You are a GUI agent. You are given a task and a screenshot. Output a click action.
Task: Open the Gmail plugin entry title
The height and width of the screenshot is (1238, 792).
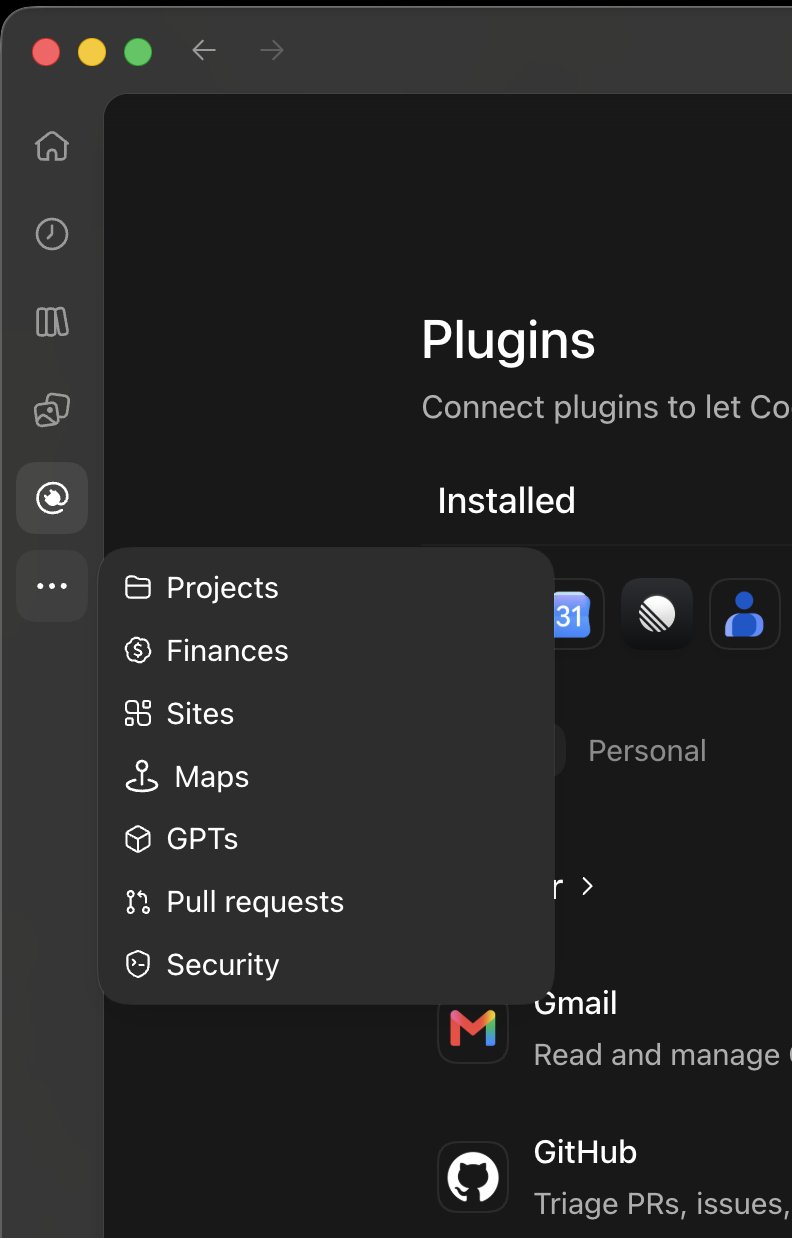click(575, 1003)
